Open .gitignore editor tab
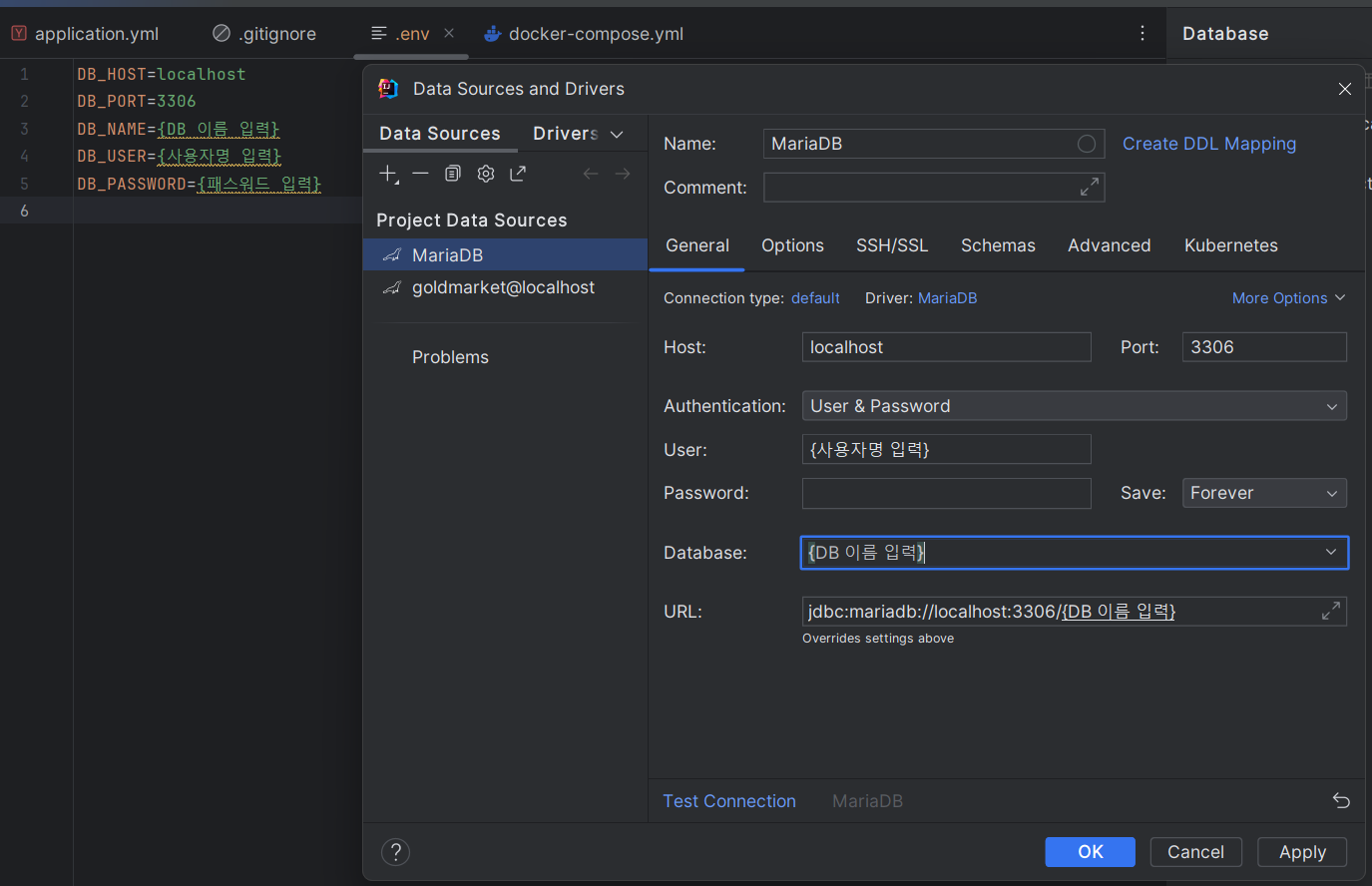 click(x=265, y=34)
